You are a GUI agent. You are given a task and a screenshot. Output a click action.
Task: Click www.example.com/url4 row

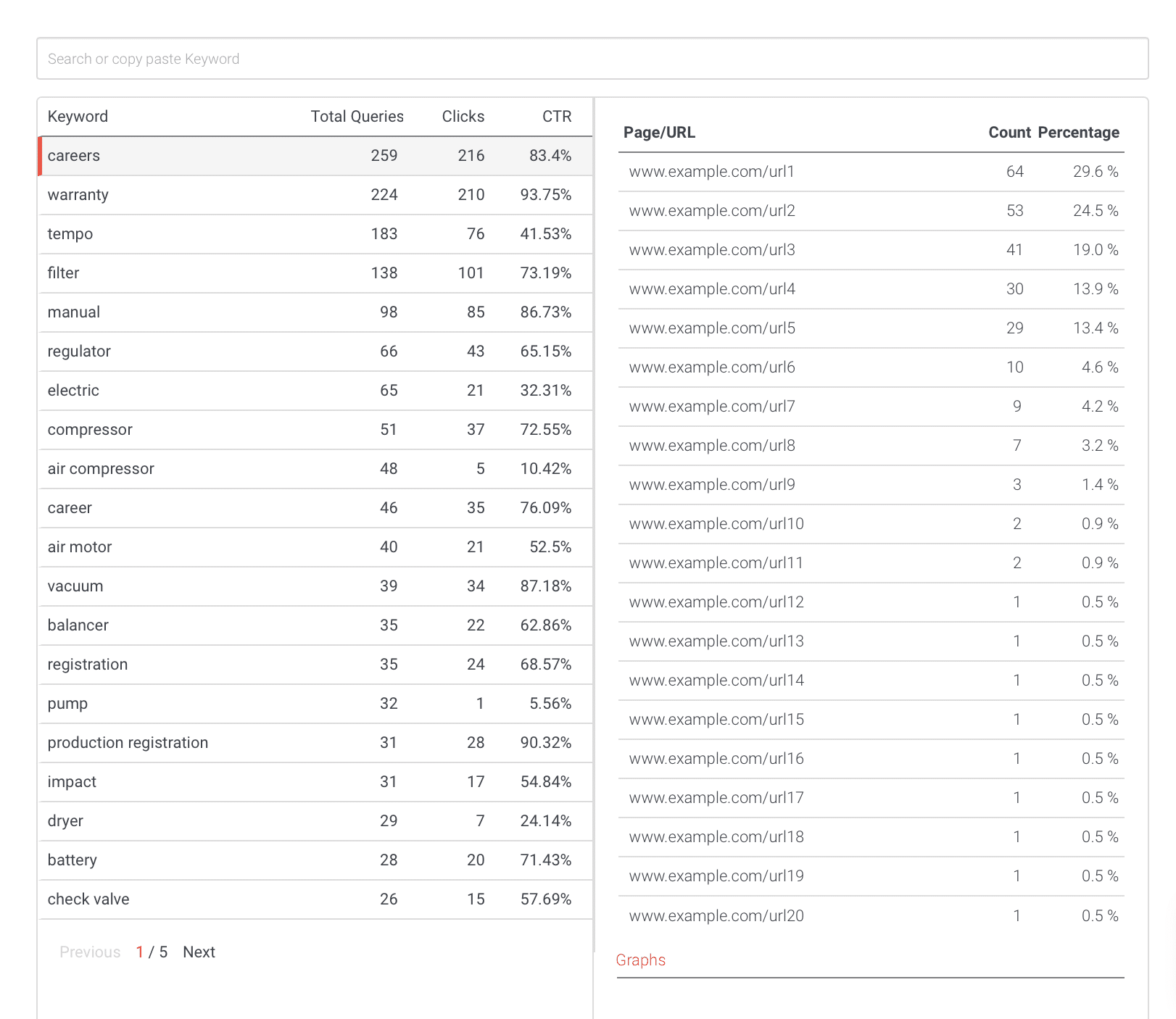[x=871, y=289]
